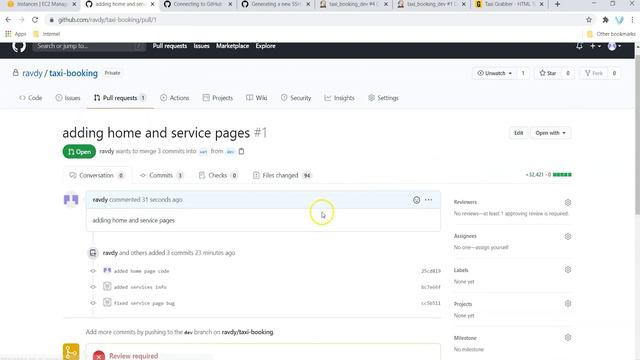The image size is (640, 360).
Task: Open the user avatar menu
Action: pos(614,46)
